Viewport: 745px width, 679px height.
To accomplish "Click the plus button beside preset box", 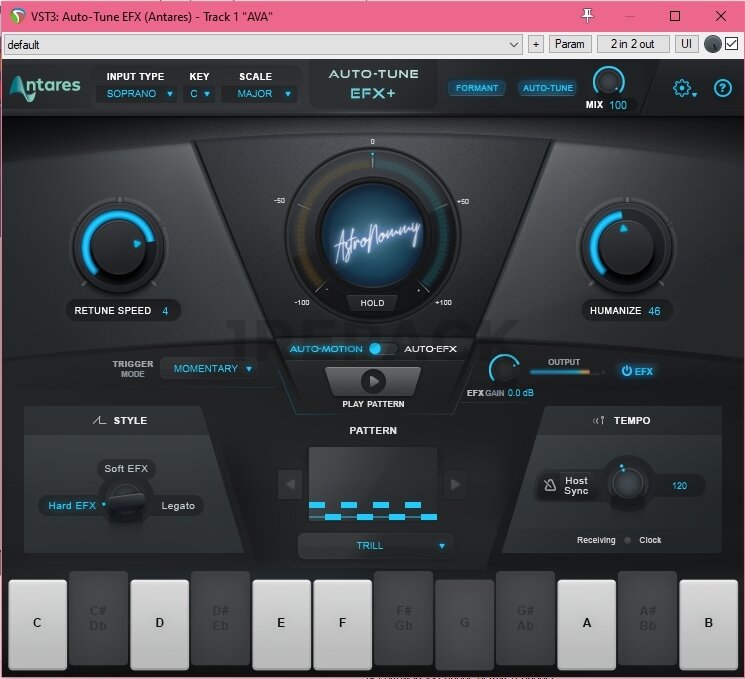I will click(535, 44).
